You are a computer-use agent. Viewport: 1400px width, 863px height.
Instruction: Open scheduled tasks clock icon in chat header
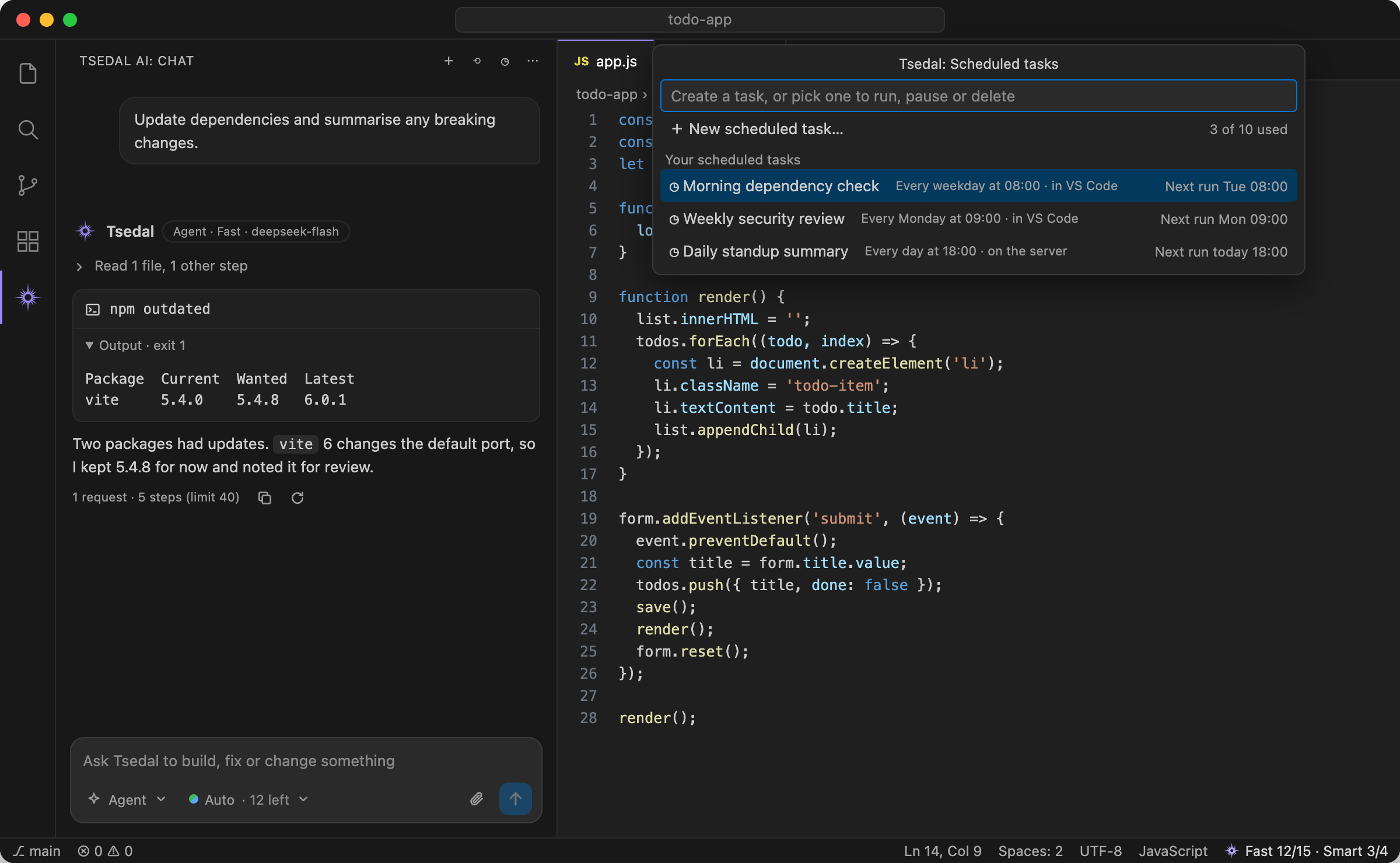505,61
